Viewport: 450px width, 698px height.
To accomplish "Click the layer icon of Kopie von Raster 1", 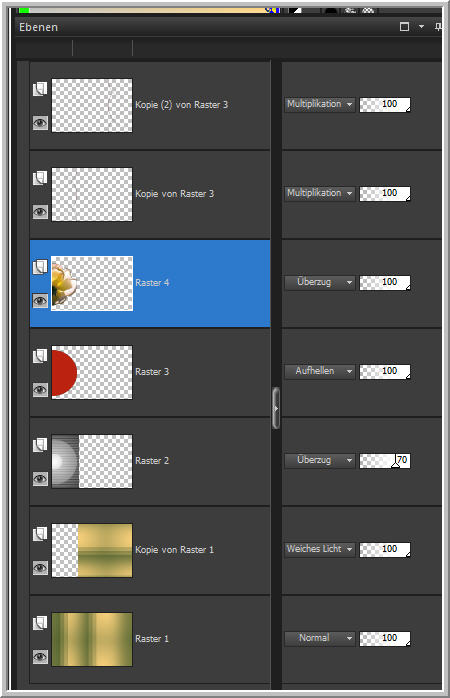I will point(40,534).
